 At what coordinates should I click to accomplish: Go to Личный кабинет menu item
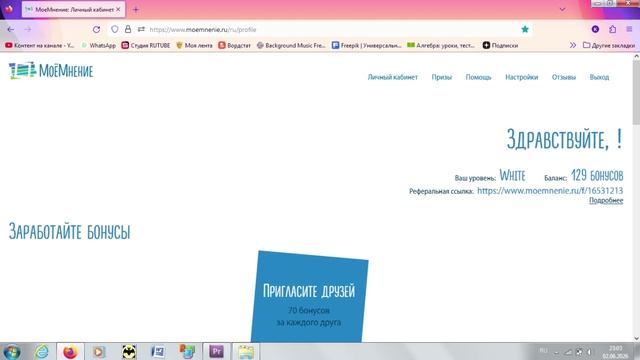coord(393,77)
